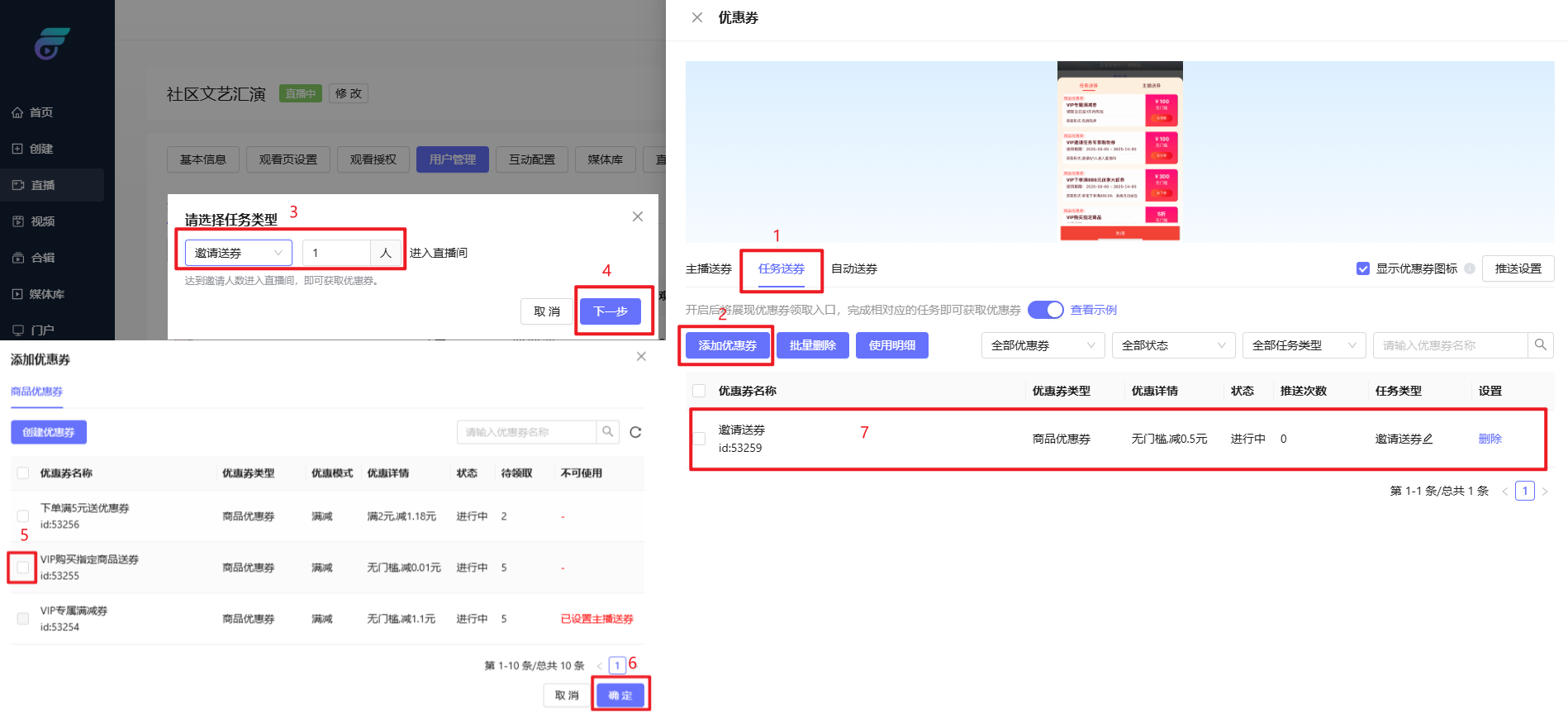This screenshot has width=1568, height=722.
Task: Click the 添加优惠券 button
Action: pos(727,345)
